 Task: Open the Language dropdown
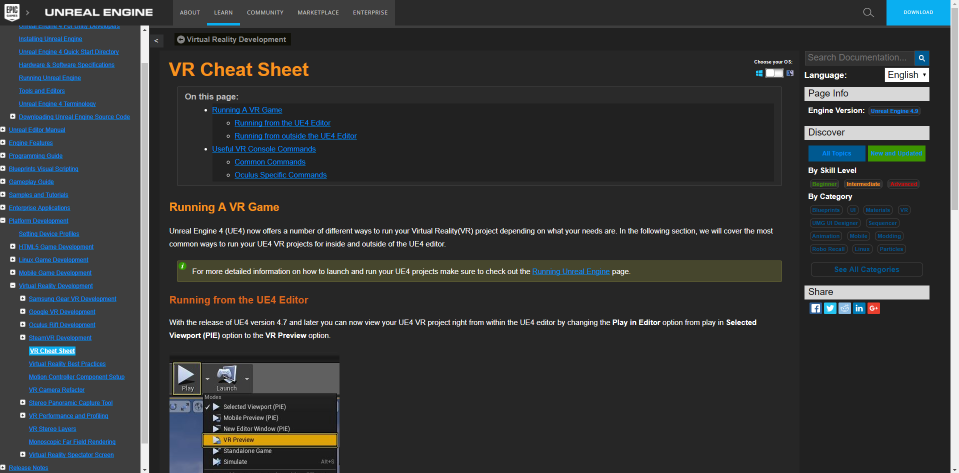pos(907,75)
